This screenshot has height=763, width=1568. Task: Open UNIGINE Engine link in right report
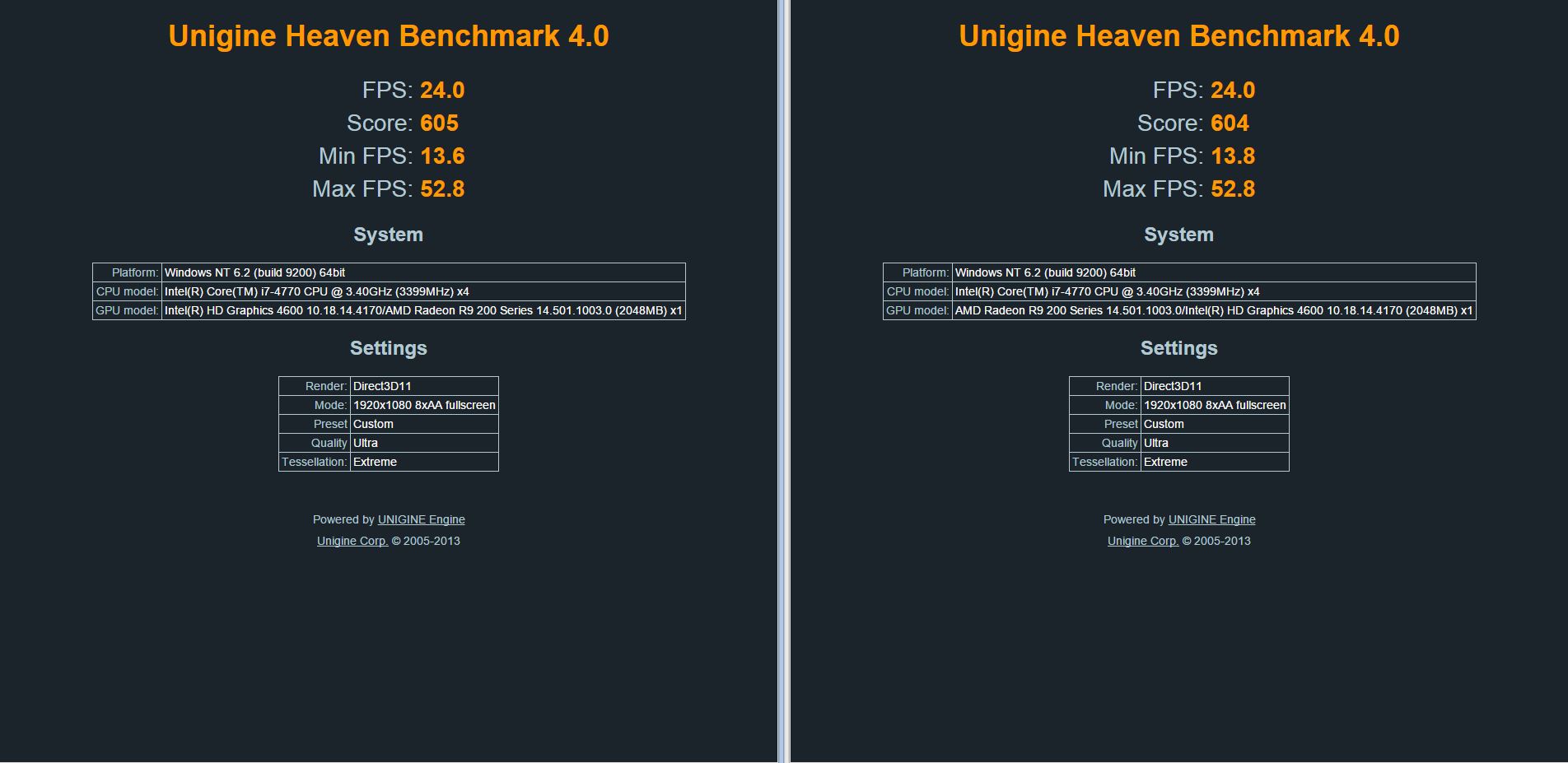pyautogui.click(x=1211, y=519)
